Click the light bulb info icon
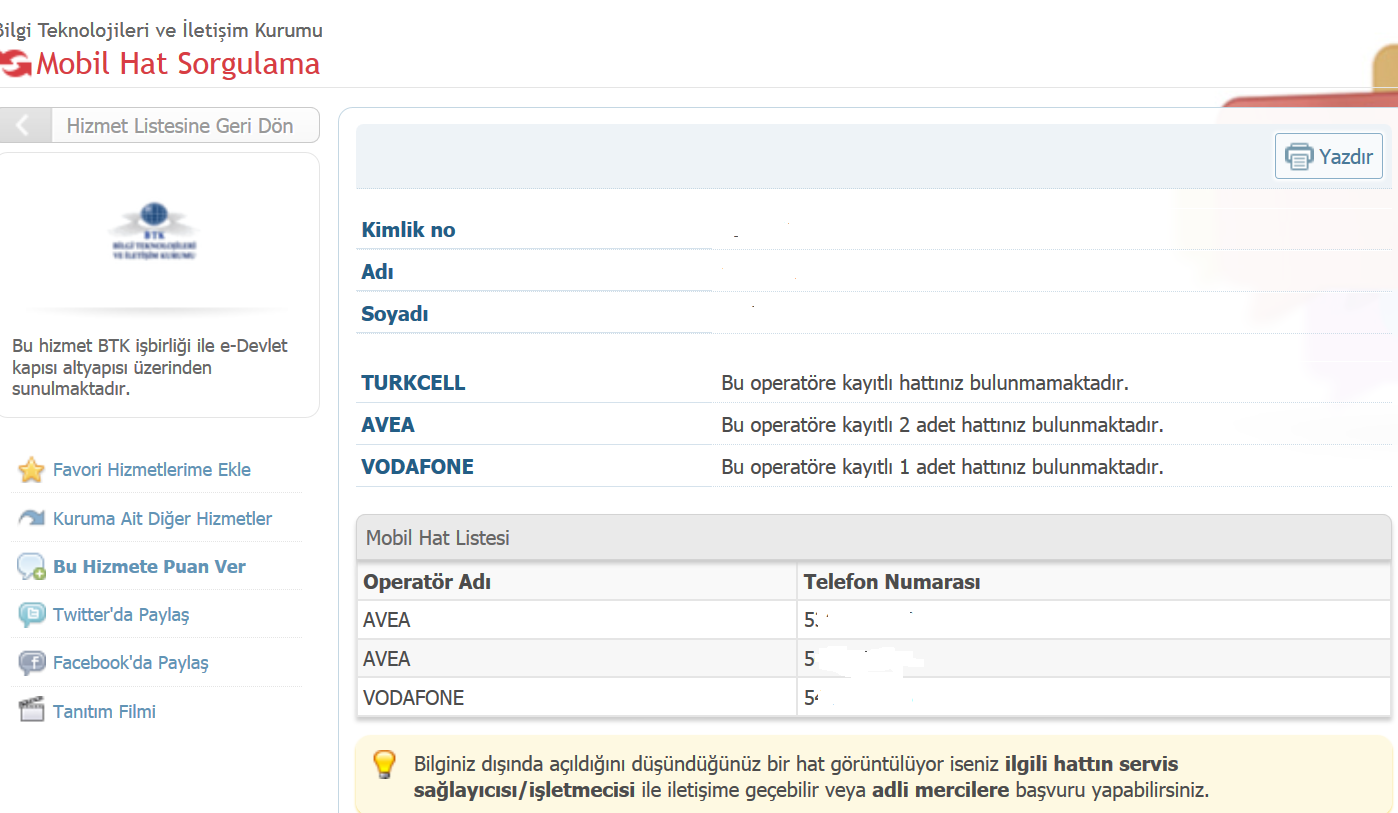 tap(385, 765)
